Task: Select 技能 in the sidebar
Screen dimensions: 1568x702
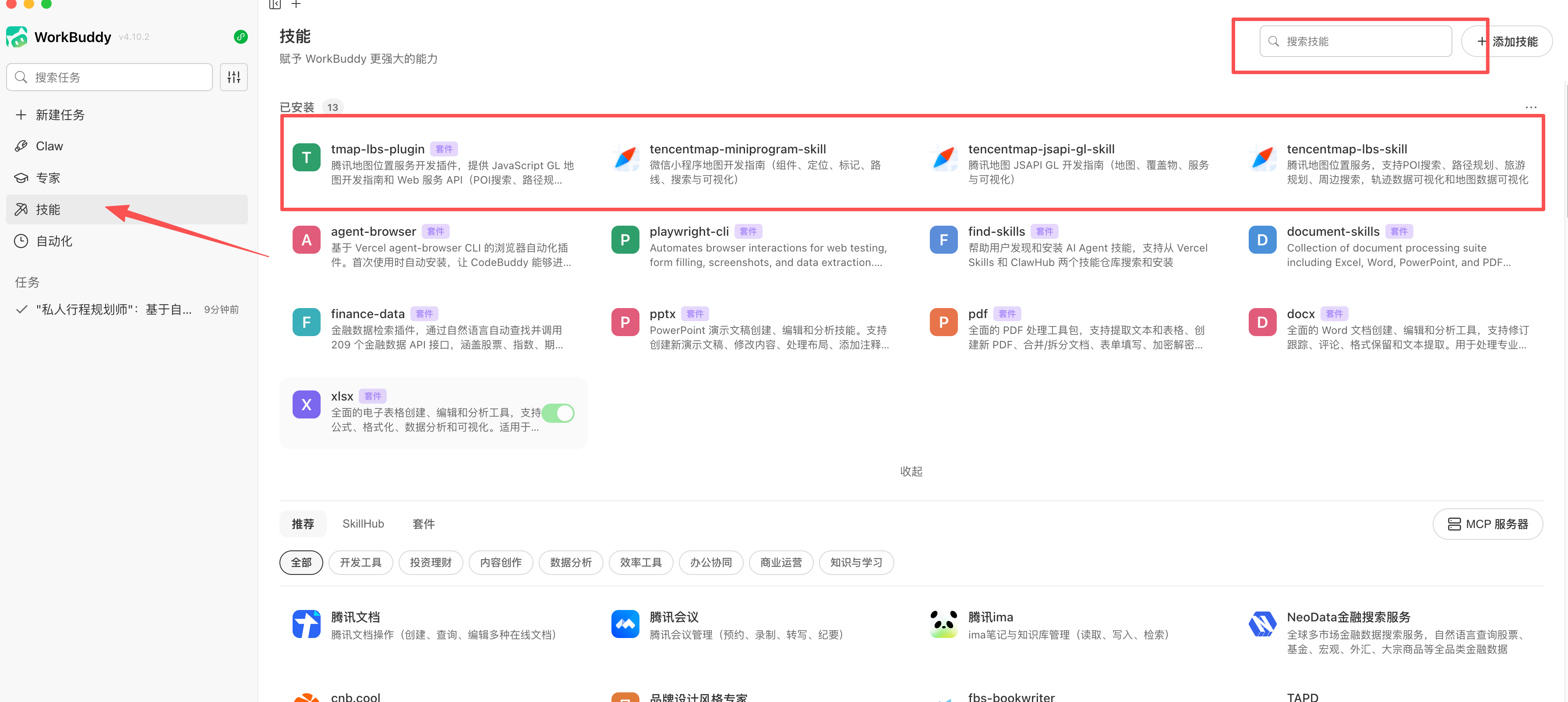Action: 127,209
